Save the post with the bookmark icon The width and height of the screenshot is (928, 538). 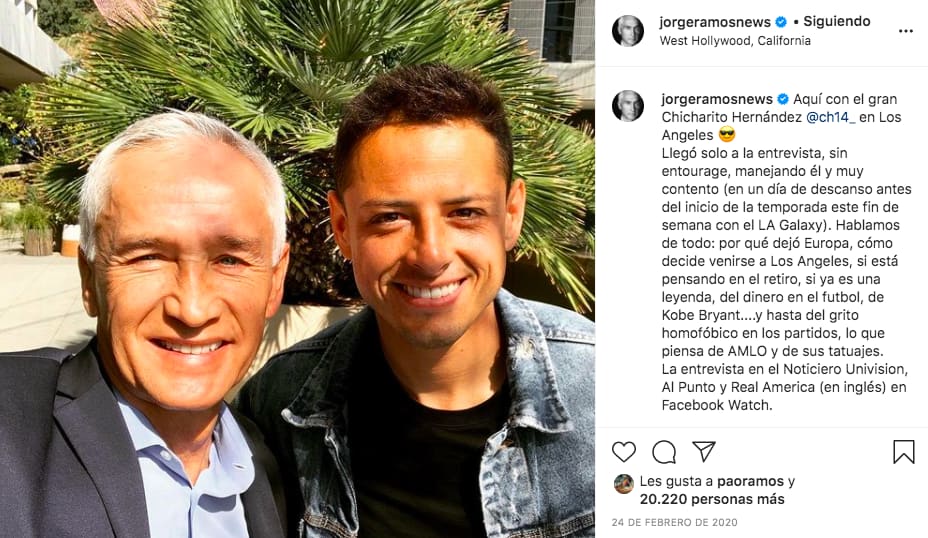pyautogui.click(x=904, y=452)
